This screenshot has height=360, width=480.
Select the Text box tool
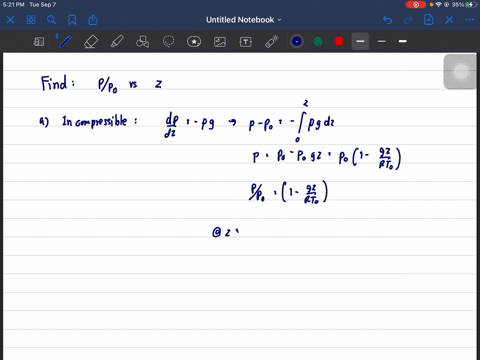point(246,42)
